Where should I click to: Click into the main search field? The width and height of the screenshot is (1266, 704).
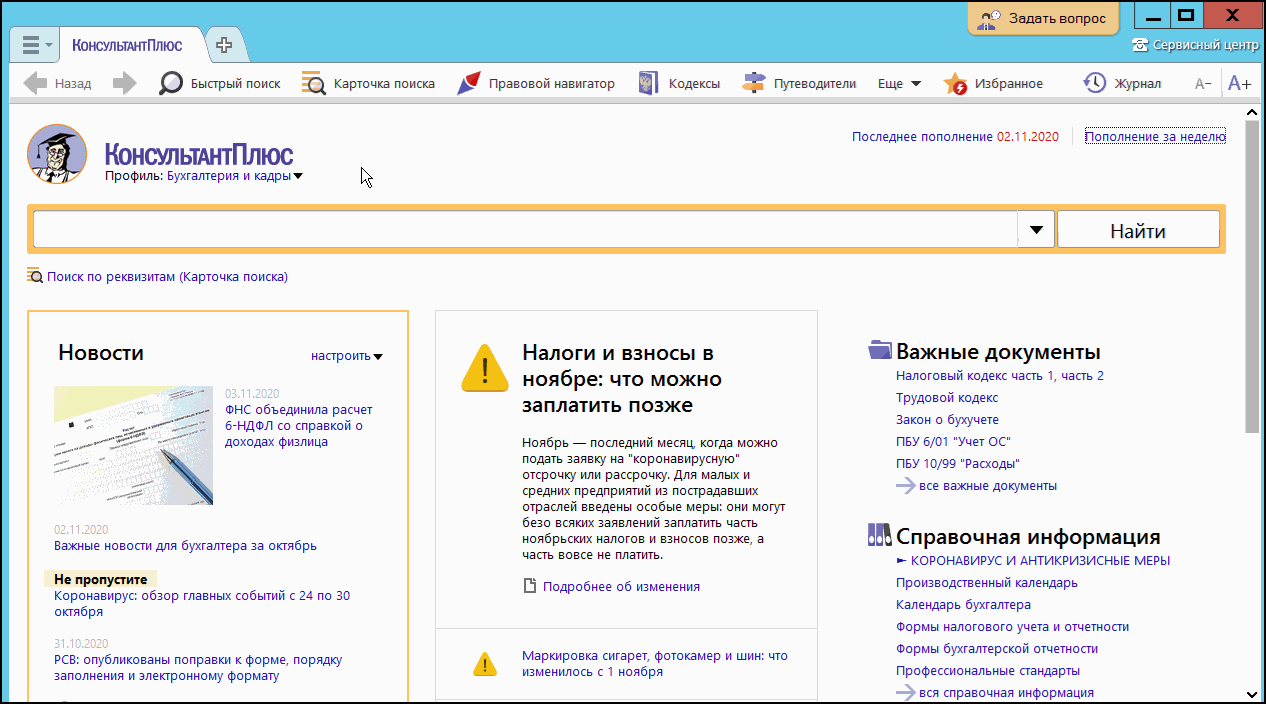[x=525, y=230]
